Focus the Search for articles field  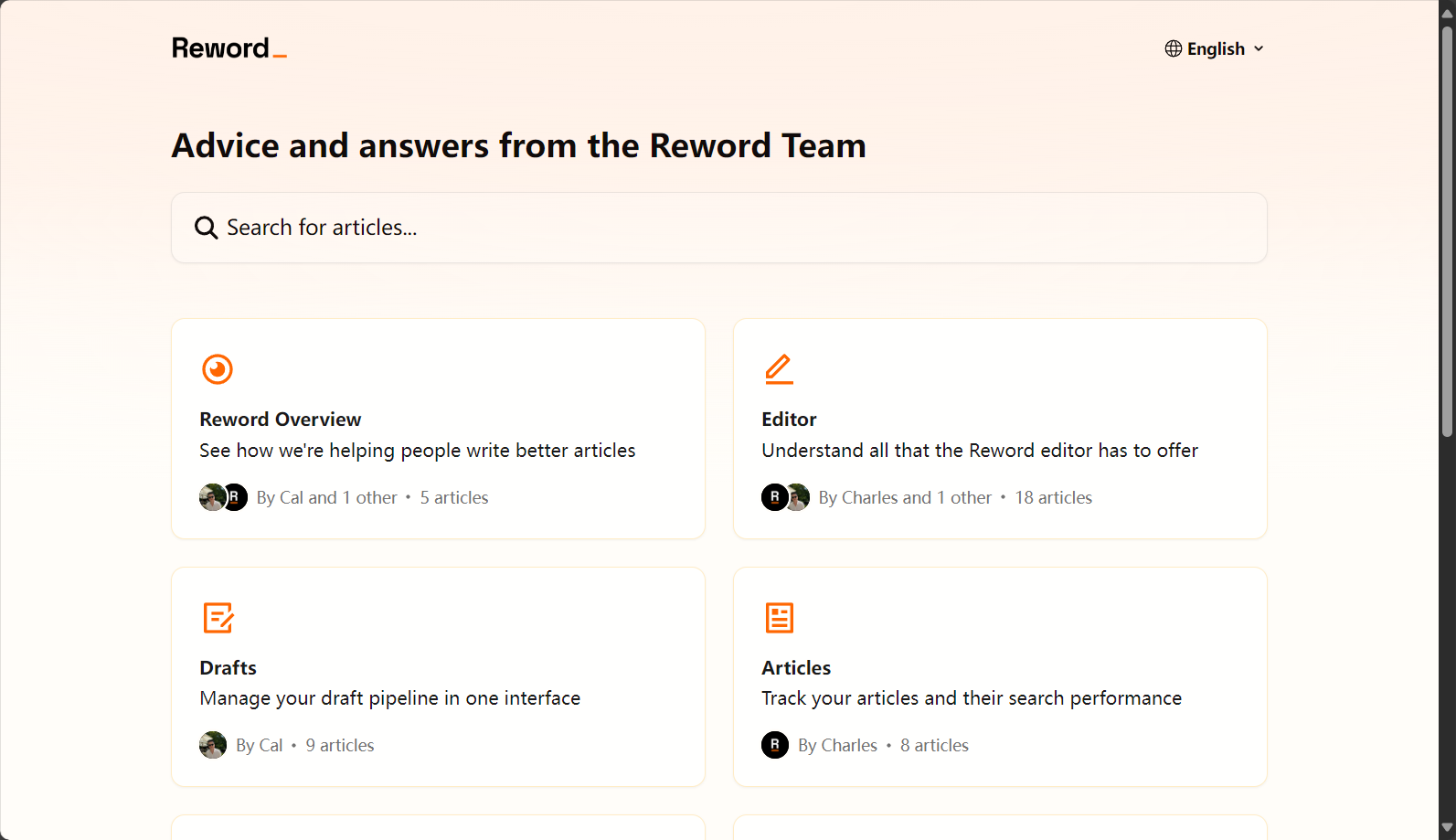(x=719, y=228)
